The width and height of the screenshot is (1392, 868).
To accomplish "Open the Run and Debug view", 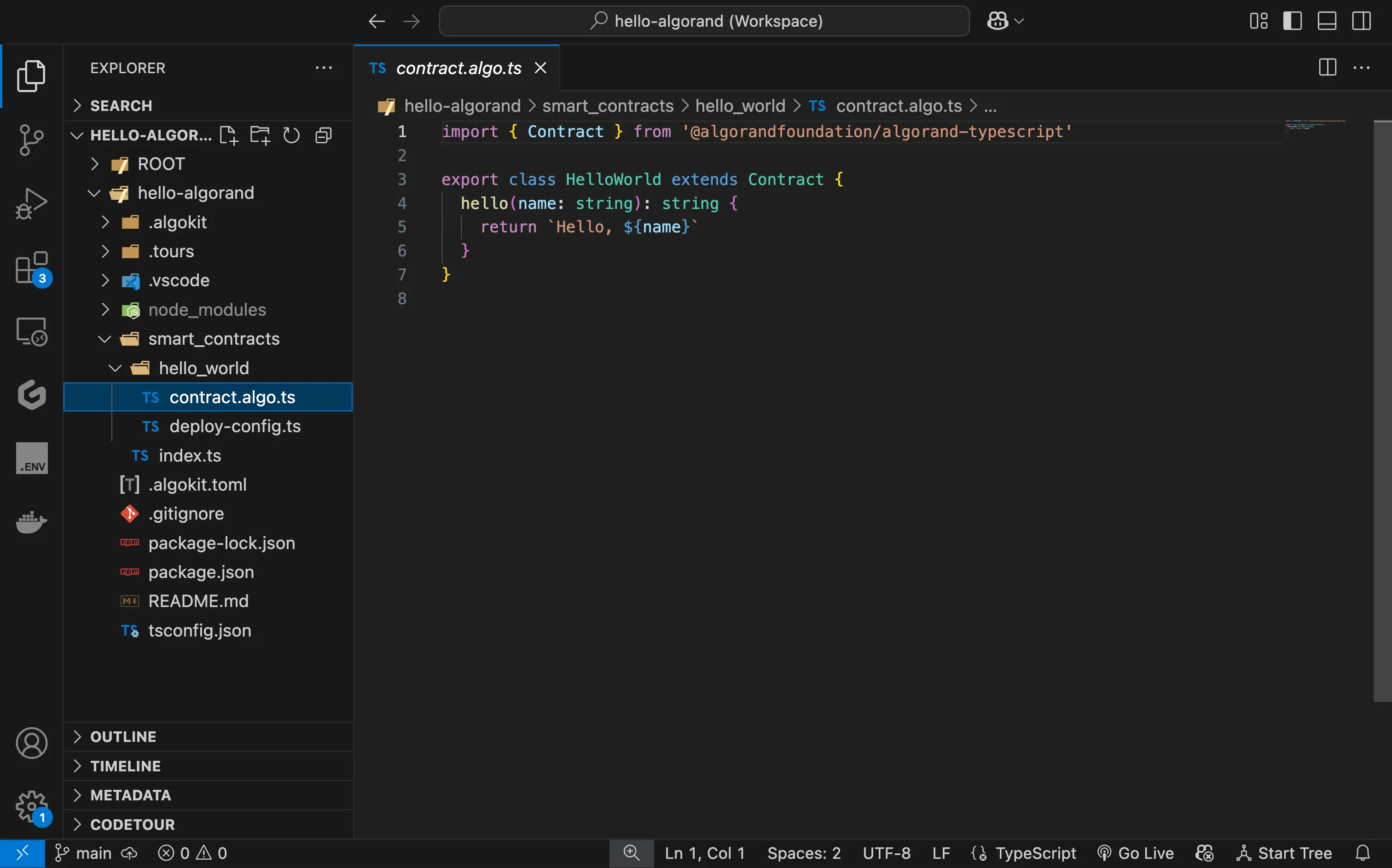I will pyautogui.click(x=31, y=204).
